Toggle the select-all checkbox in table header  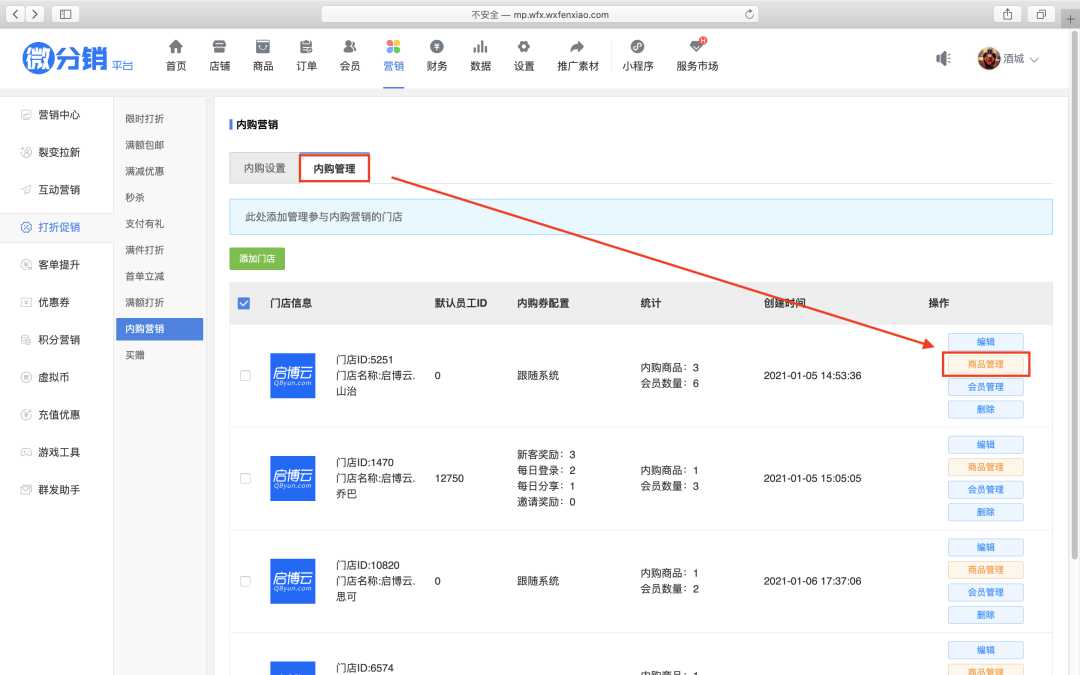(x=244, y=303)
